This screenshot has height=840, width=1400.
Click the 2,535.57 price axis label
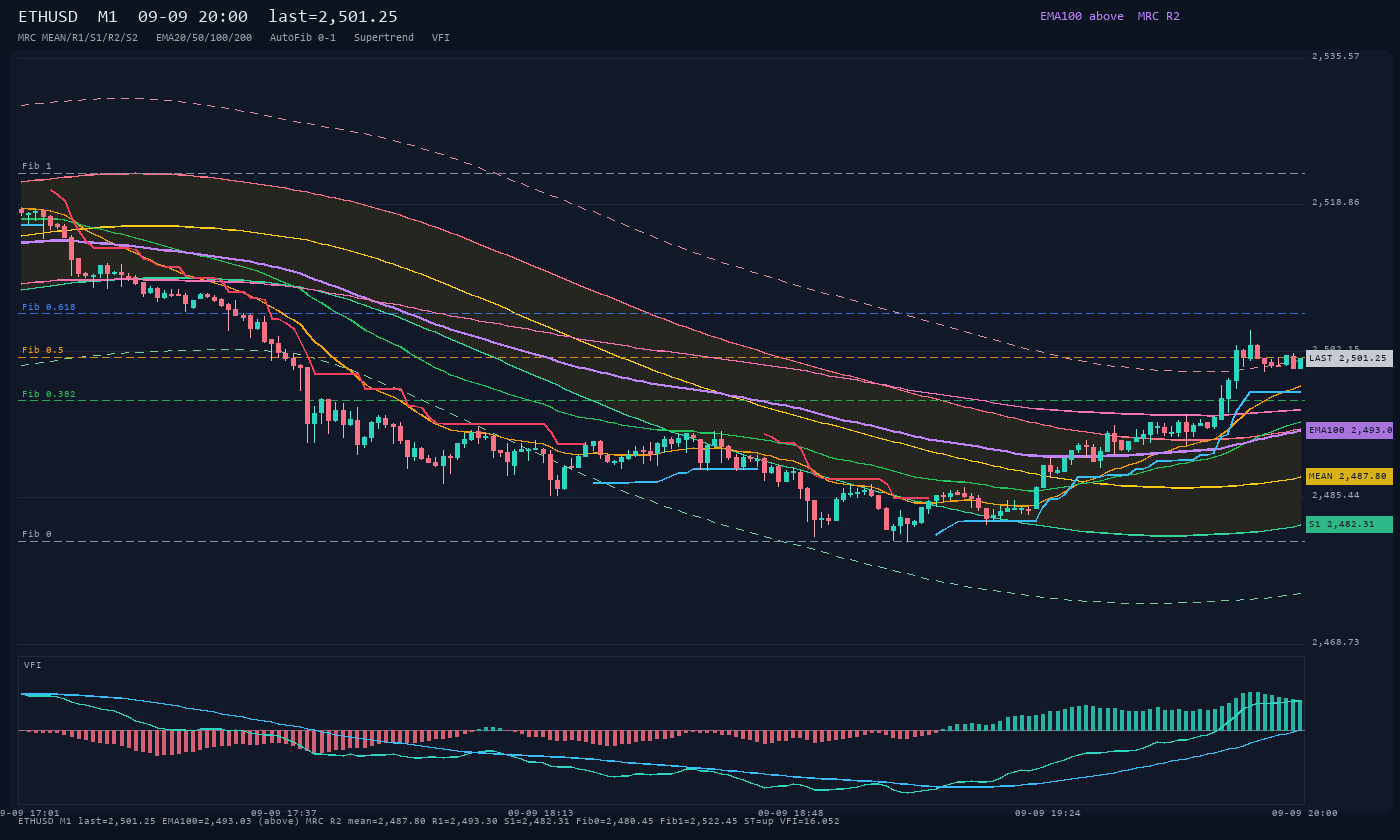coord(1336,56)
